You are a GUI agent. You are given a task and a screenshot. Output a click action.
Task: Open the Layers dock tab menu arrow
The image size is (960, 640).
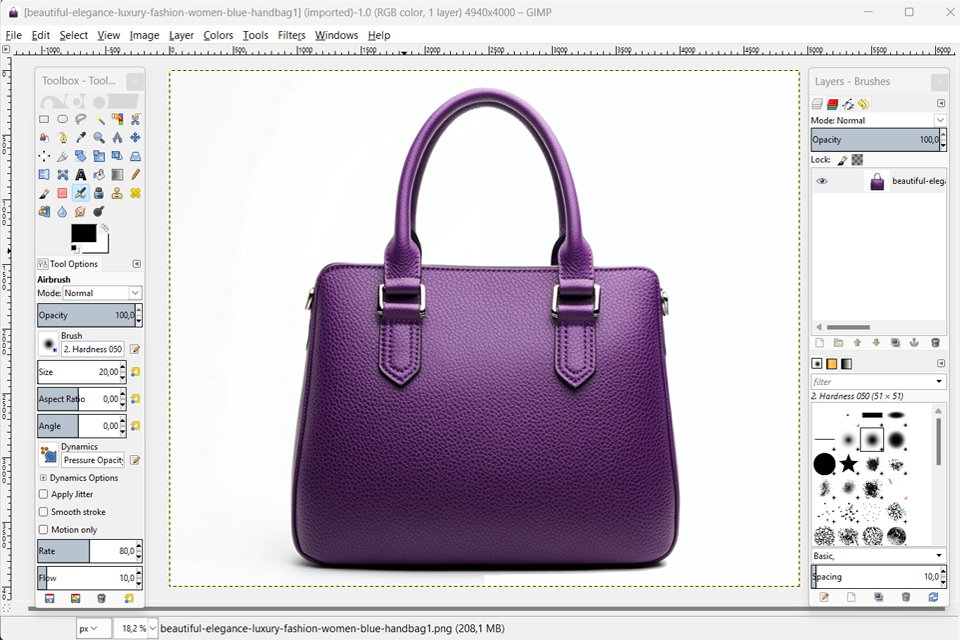coord(941,104)
